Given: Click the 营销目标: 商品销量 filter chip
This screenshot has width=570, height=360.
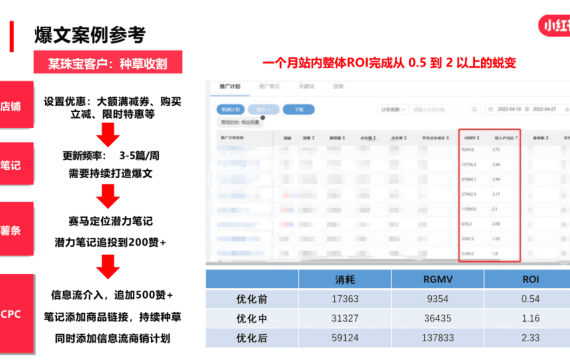Looking at the screenshot, I should pos(240,123).
